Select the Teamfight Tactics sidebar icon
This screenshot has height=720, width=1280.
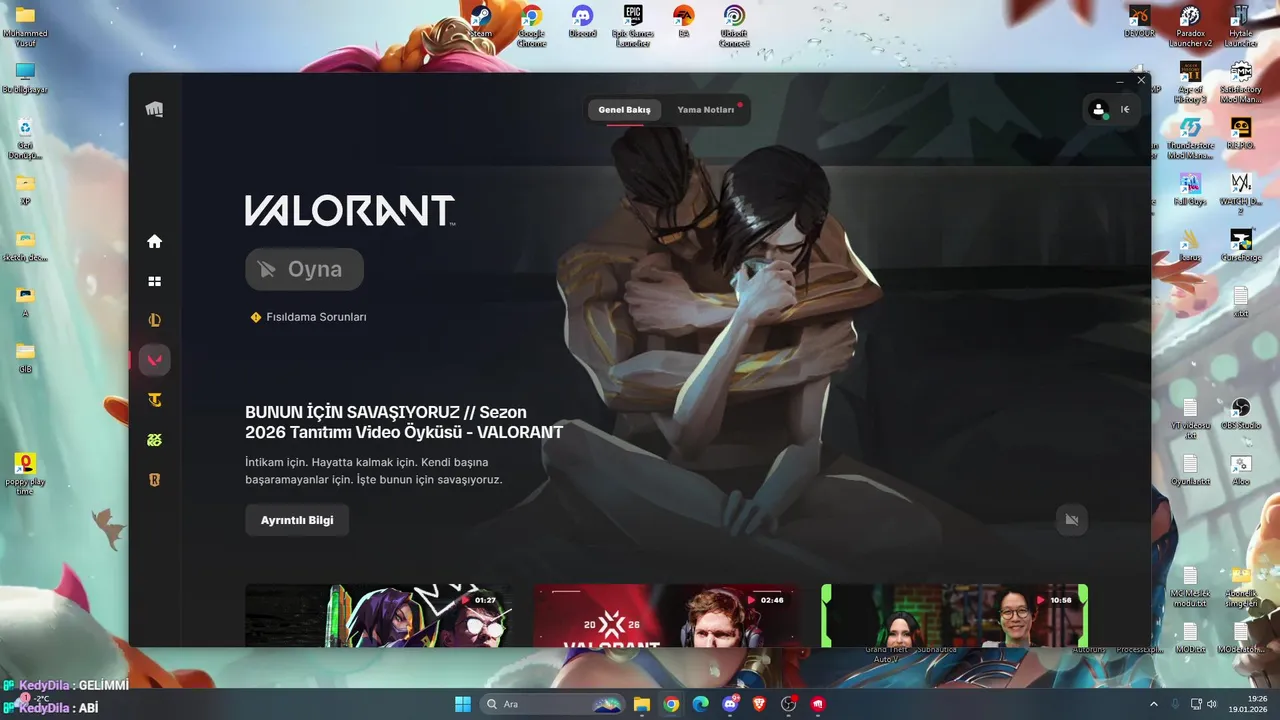pyautogui.click(x=154, y=400)
